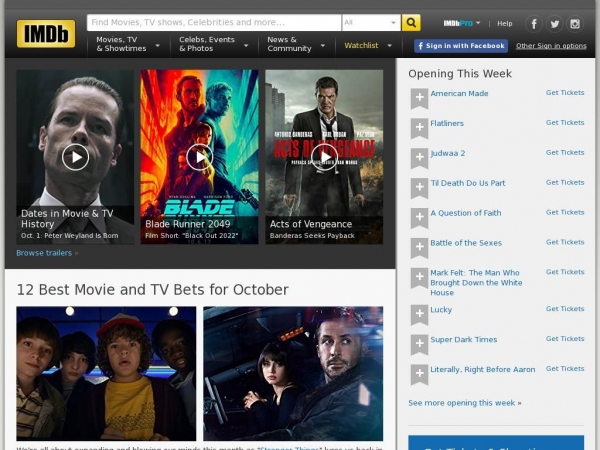Image resolution: width=600 pixels, height=450 pixels.
Task: Open IMDb's Instagram page icon
Action: coord(575,24)
